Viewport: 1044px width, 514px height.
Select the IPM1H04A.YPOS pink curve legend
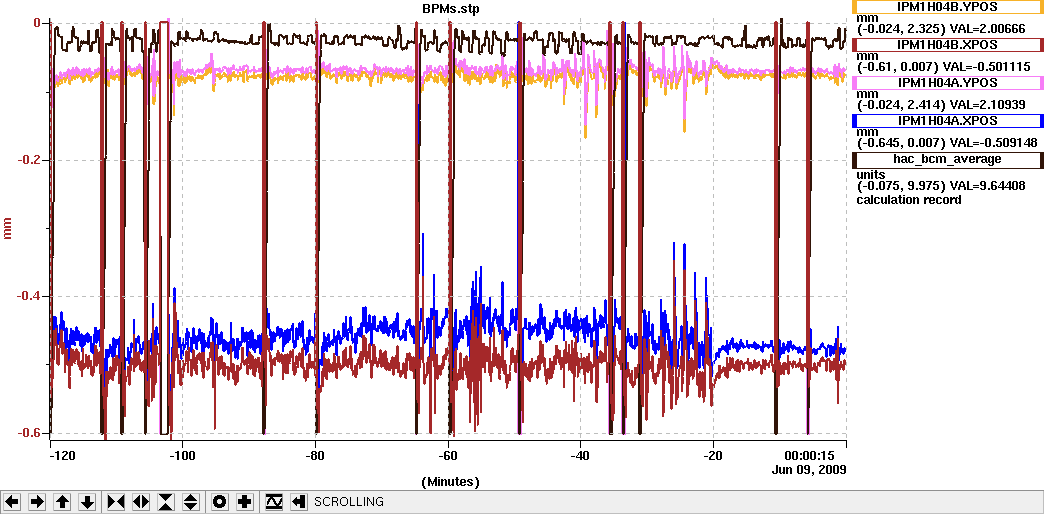pyautogui.click(x=947, y=83)
